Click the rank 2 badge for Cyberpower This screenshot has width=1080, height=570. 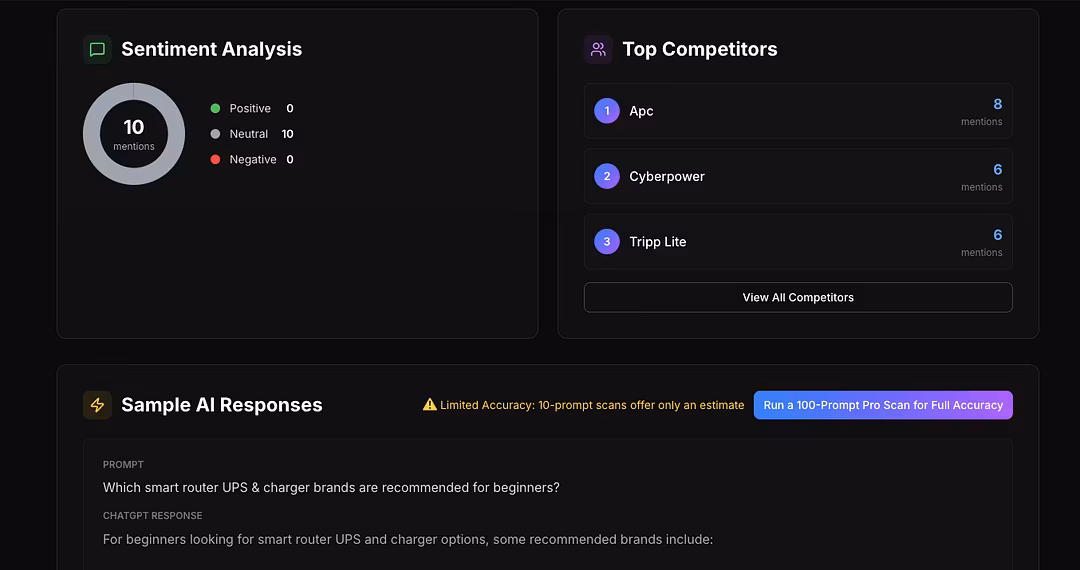[x=607, y=176]
